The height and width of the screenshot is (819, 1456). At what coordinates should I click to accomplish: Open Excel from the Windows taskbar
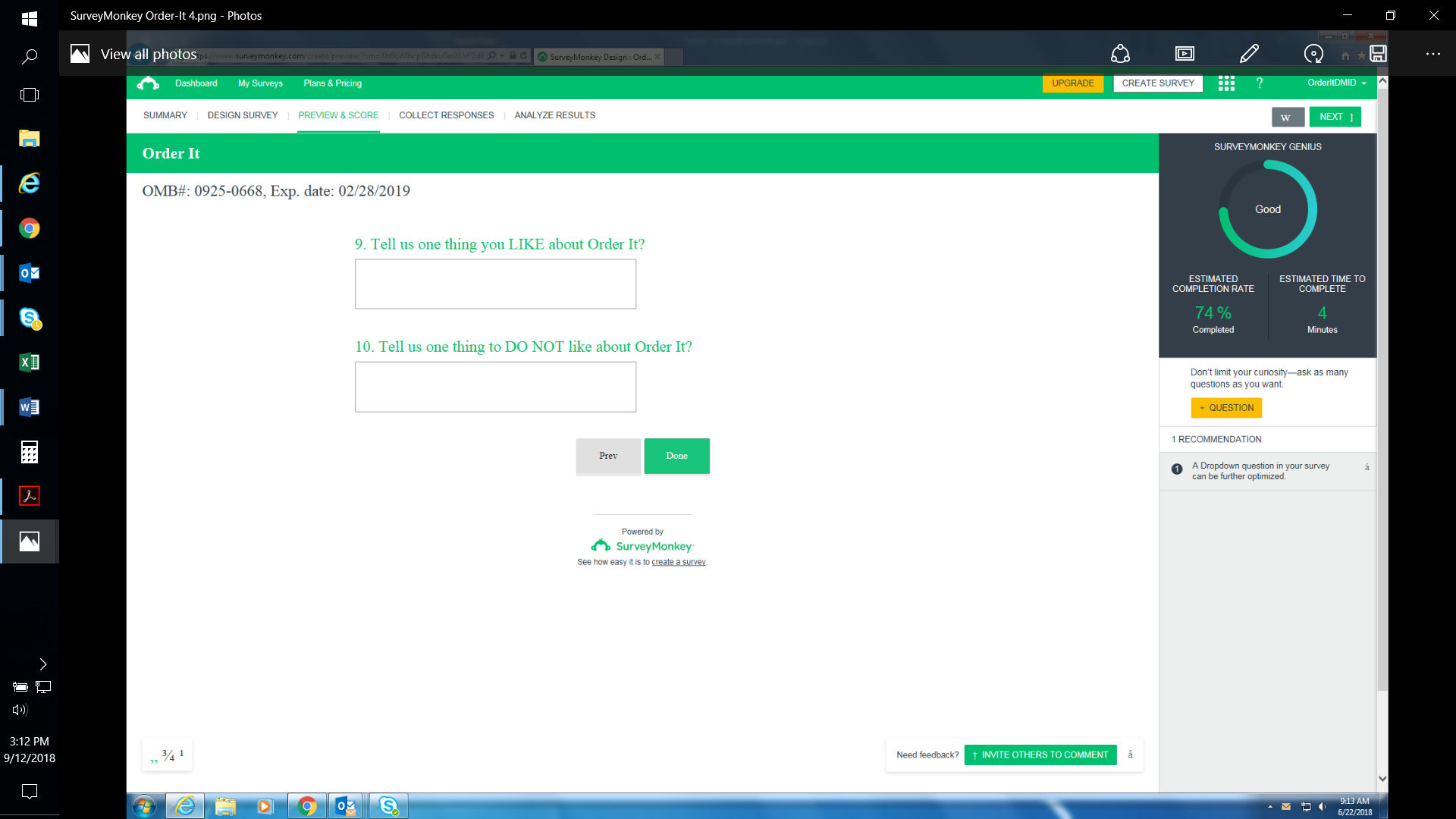pos(29,362)
